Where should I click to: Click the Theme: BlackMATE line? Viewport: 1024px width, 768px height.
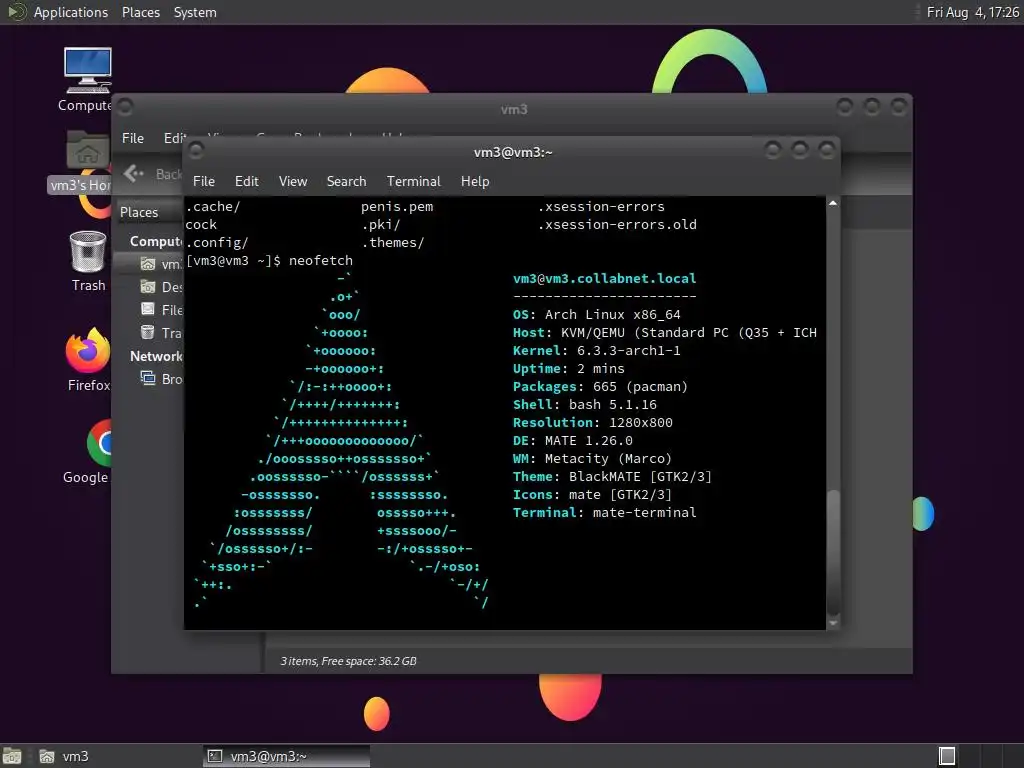(x=612, y=477)
